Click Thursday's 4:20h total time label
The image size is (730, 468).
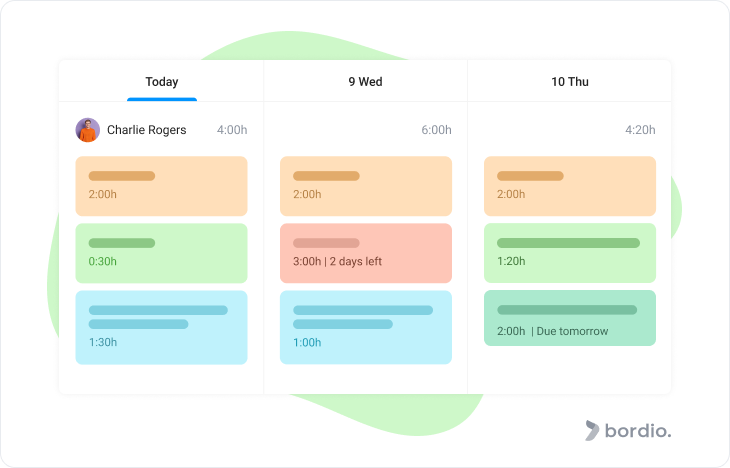click(x=640, y=130)
